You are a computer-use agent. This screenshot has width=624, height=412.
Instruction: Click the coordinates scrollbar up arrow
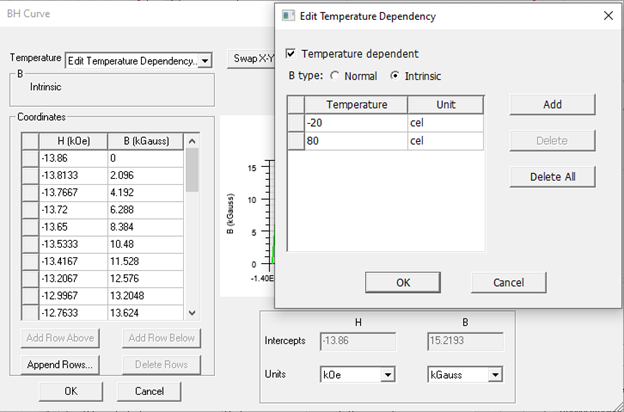[192, 141]
